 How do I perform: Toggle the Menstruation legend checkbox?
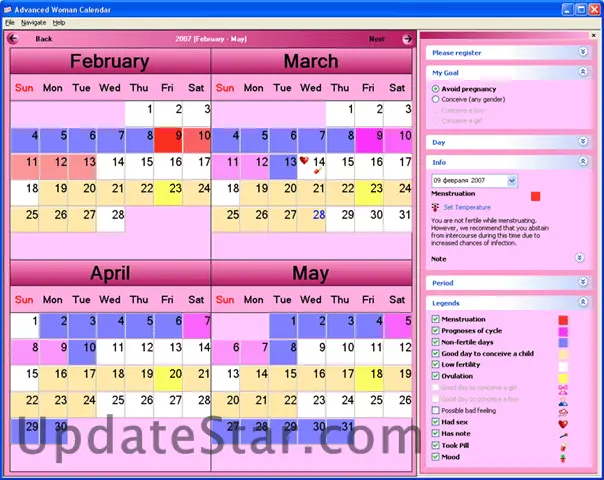[435, 319]
